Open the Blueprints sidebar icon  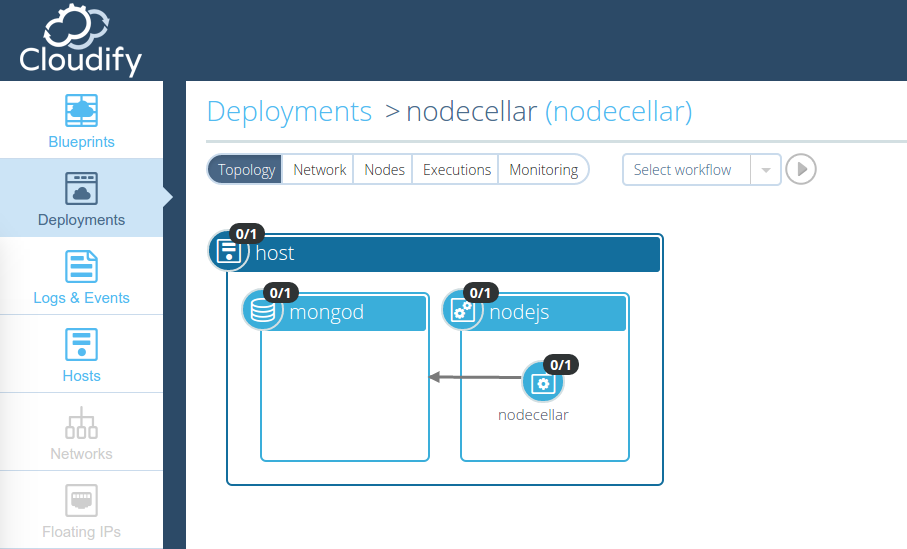(82, 110)
